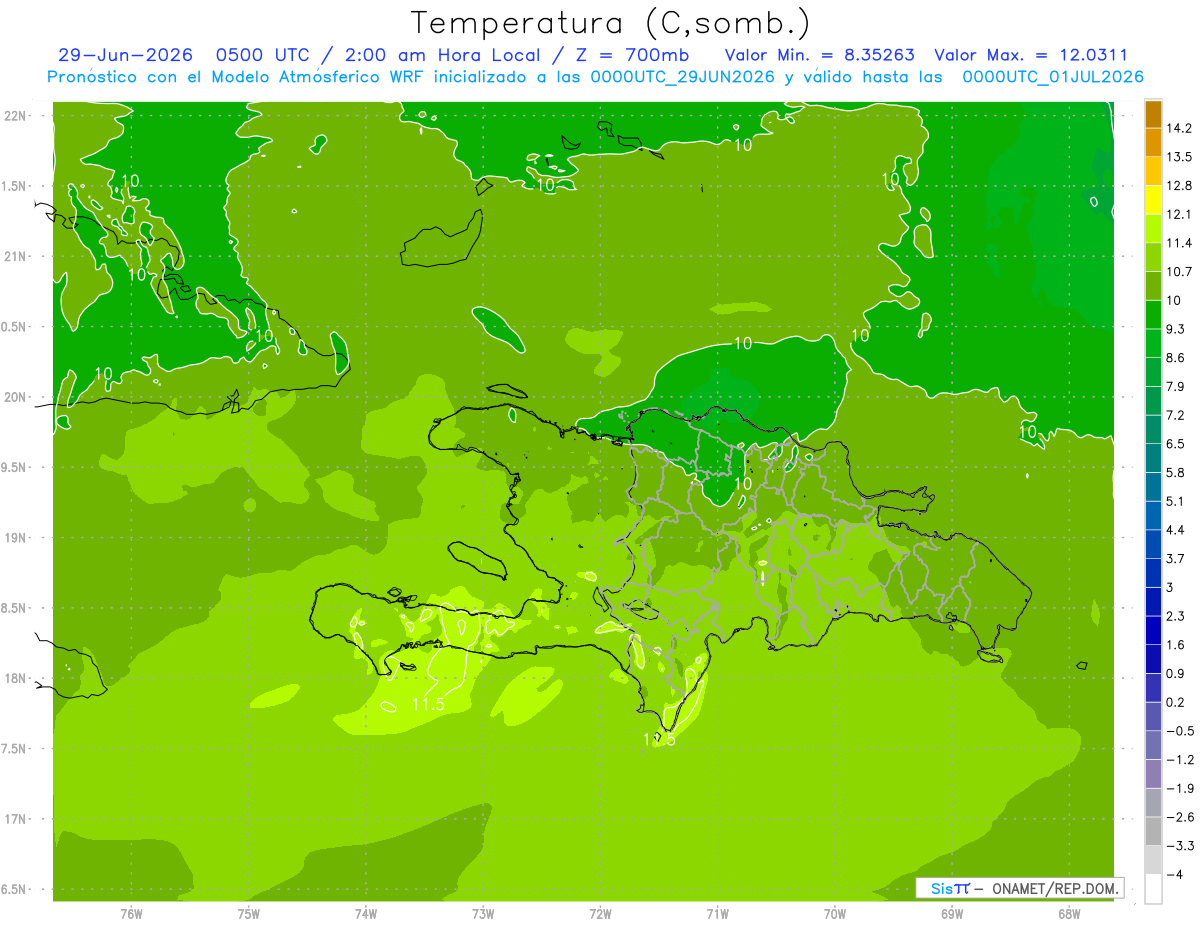Click the -4 legend value
Screen dimensions: 1200x927
1174,875
